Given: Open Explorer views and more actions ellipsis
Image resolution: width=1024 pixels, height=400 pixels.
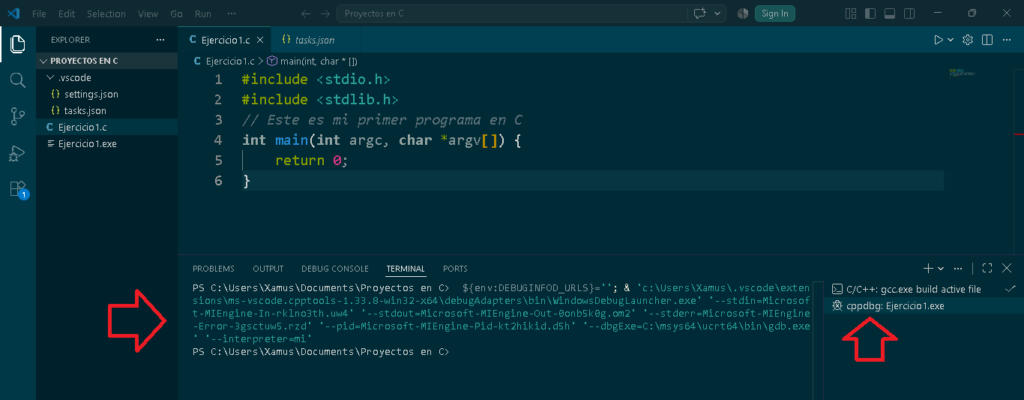Looking at the screenshot, I should point(161,40).
